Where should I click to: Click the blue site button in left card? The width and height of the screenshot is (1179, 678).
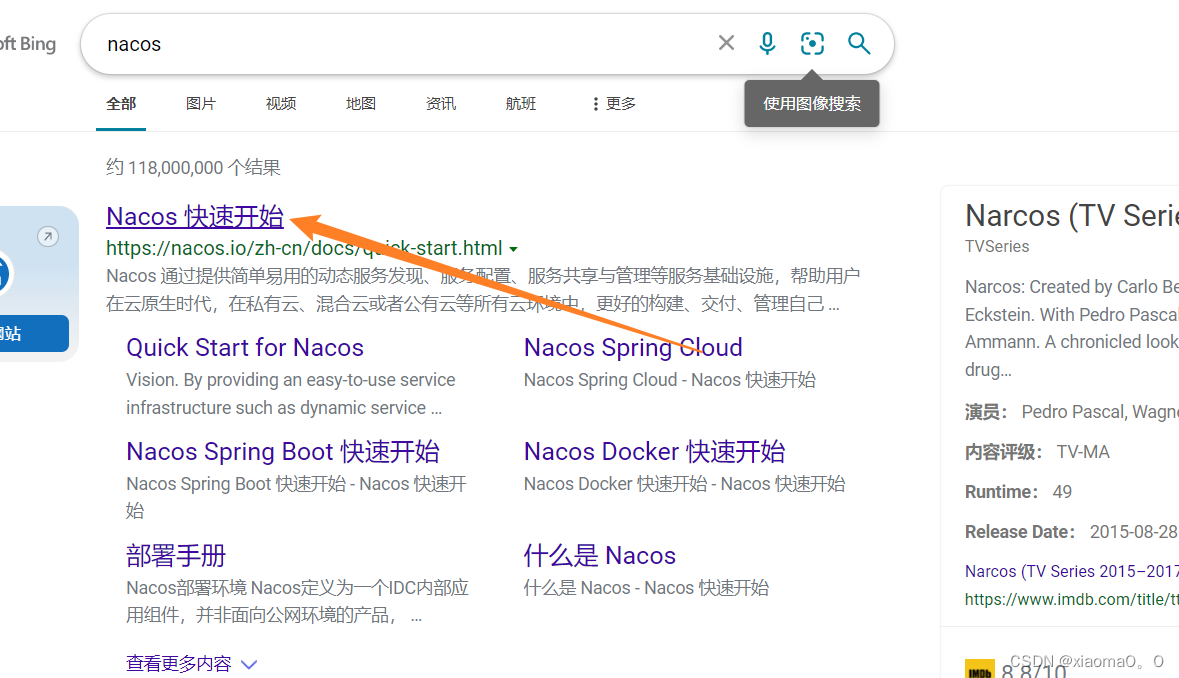(x=34, y=334)
